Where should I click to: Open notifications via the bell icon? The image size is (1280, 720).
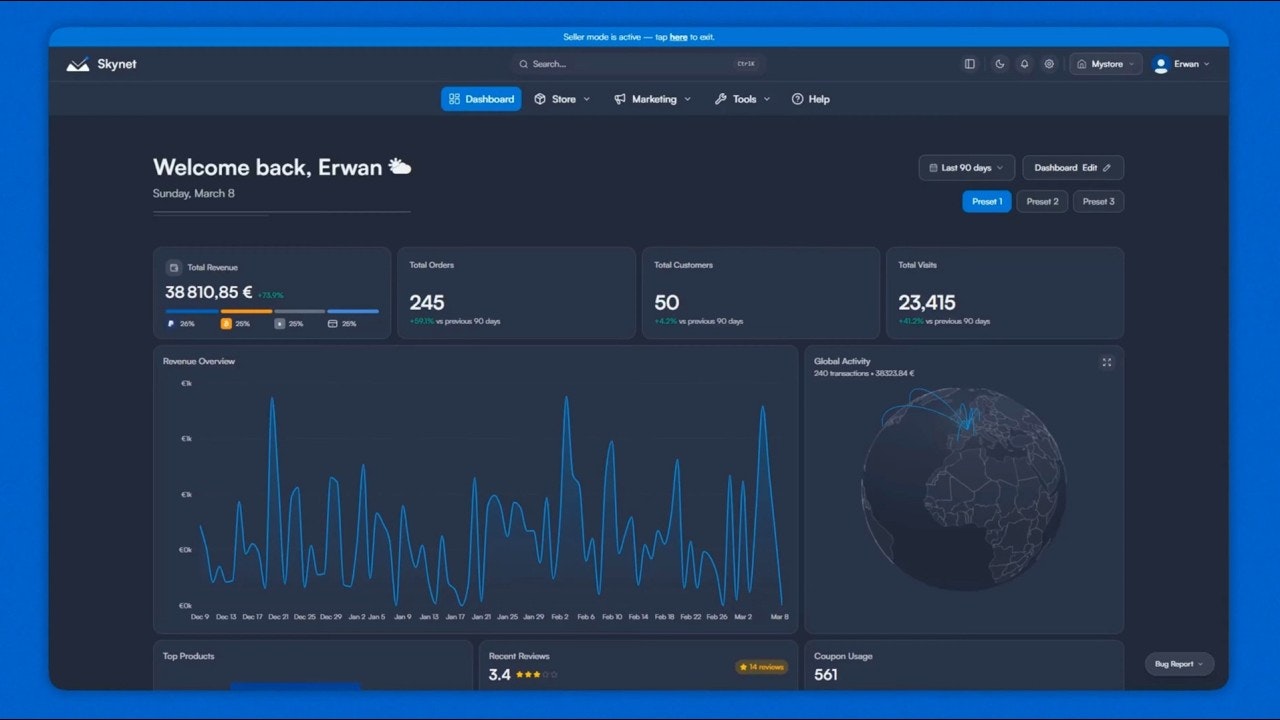pyautogui.click(x=1024, y=64)
